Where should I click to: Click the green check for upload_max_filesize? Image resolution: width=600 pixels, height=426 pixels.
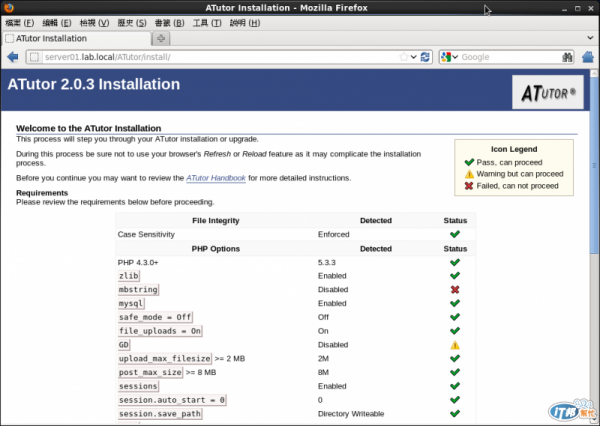[x=455, y=359]
